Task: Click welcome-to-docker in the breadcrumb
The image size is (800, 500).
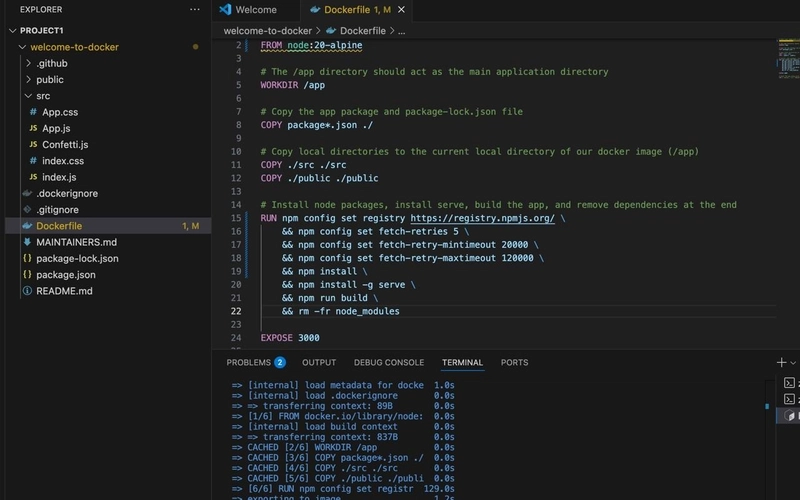Action: coord(267,31)
